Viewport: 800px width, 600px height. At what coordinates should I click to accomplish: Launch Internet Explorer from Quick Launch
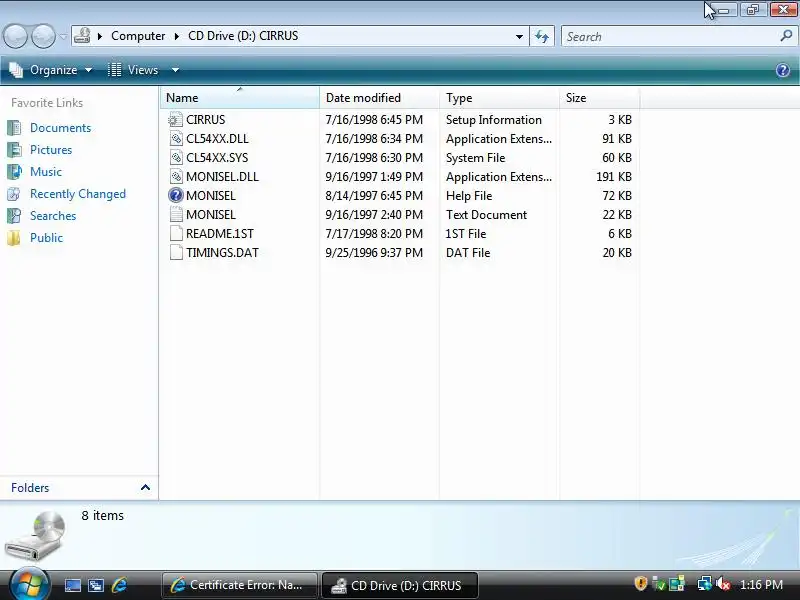[x=119, y=585]
